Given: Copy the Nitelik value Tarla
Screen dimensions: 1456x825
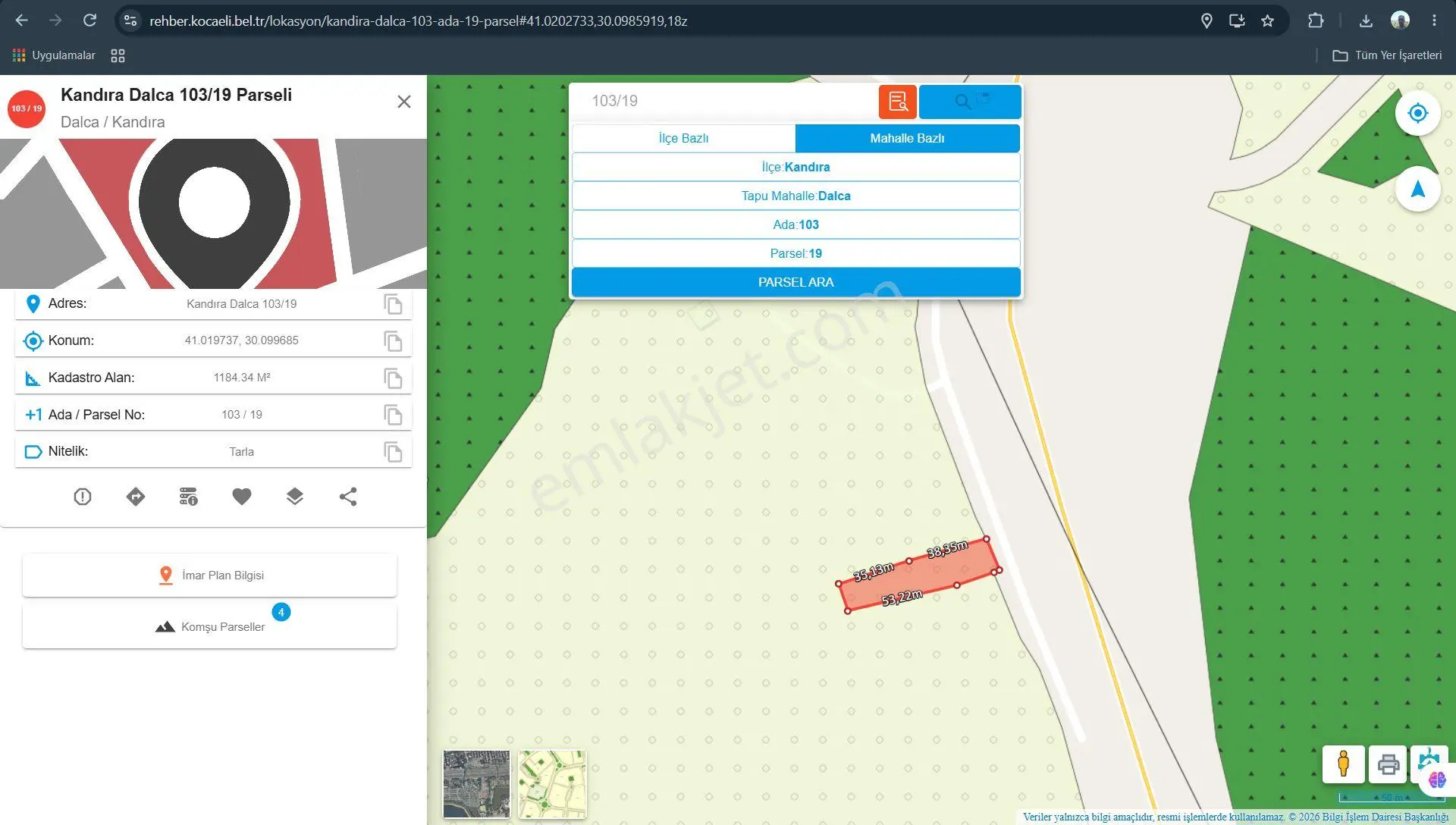Looking at the screenshot, I should [393, 452].
